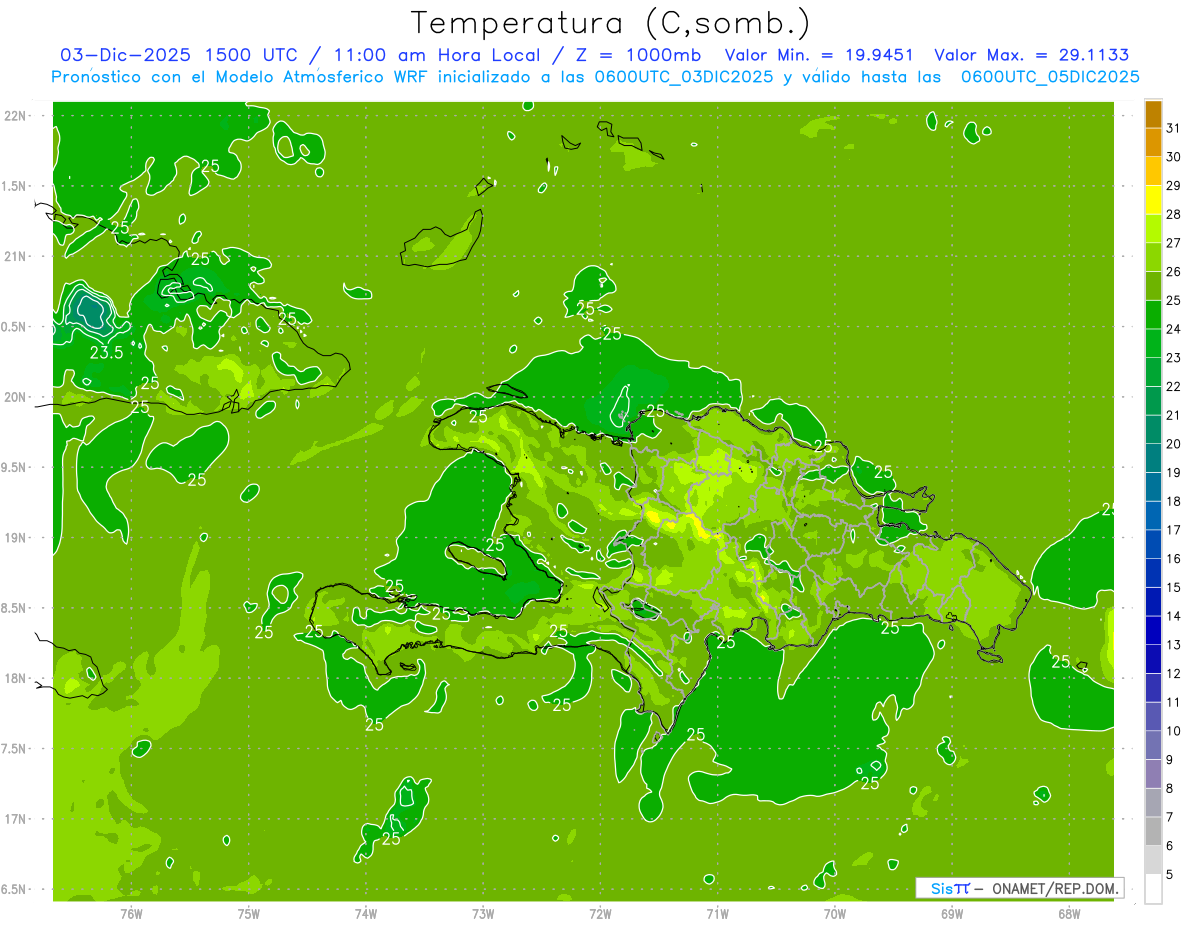Click the 18N latitude label
The height and width of the screenshot is (927, 1200).
pos(16,678)
